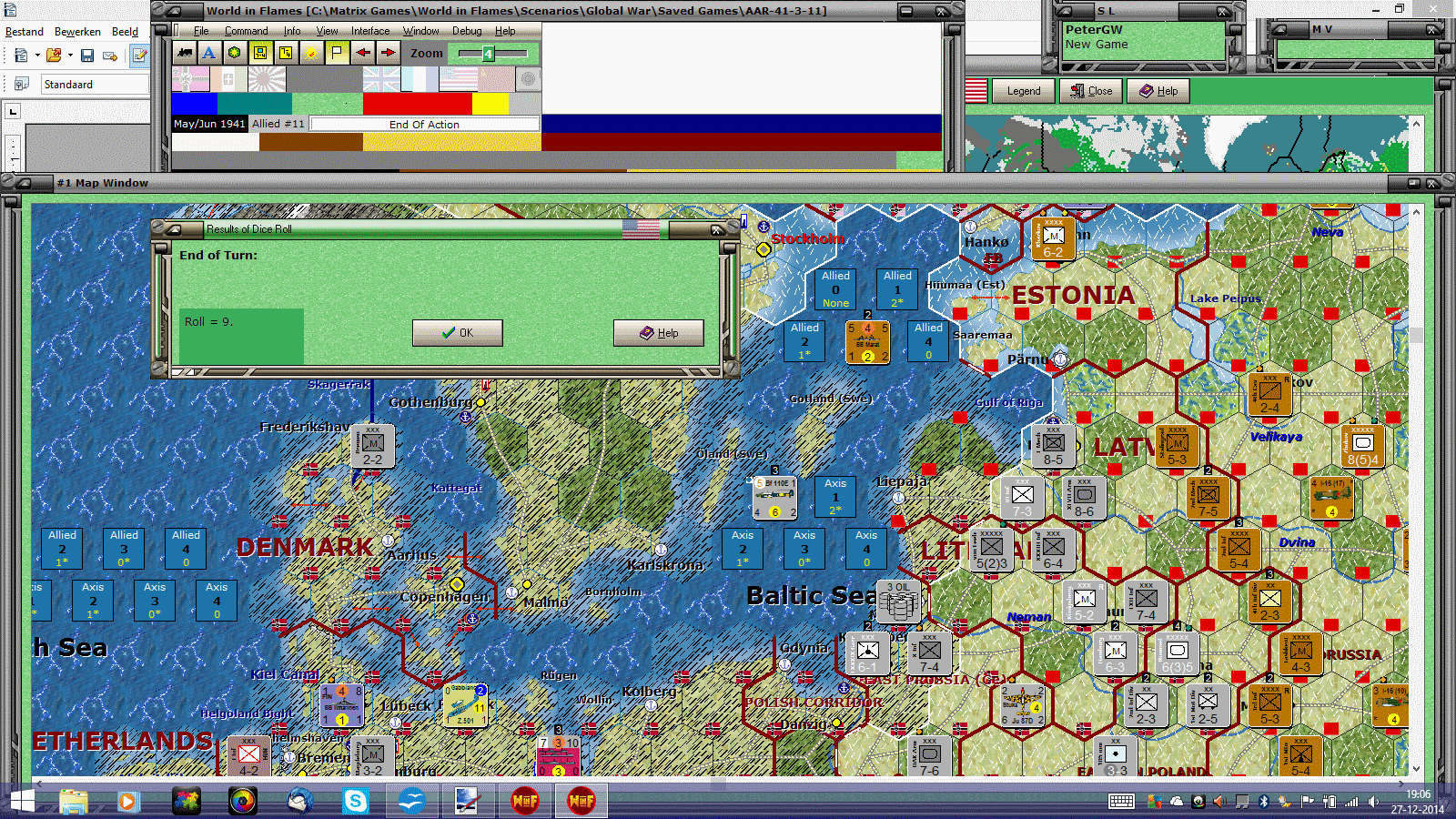
Task: Select the blue letter A toolbar icon
Action: point(209,53)
